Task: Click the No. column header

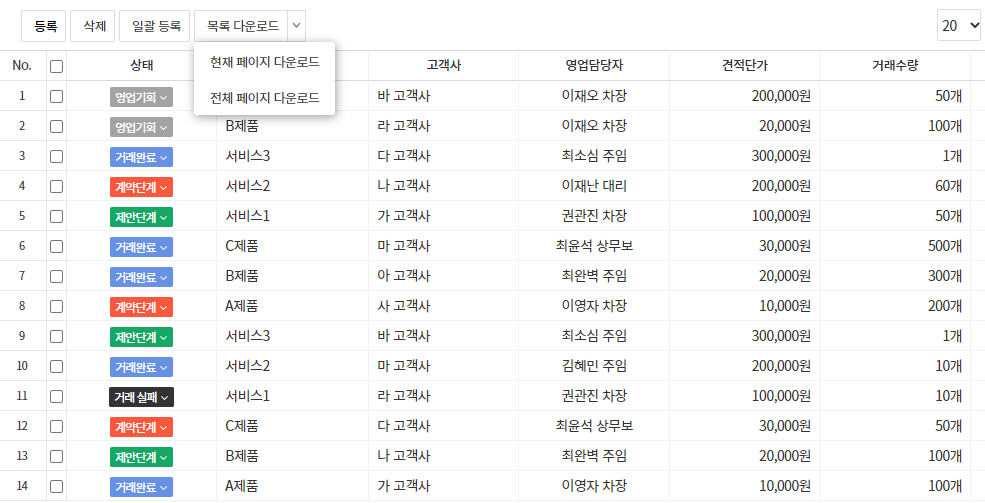Action: coord(22,65)
